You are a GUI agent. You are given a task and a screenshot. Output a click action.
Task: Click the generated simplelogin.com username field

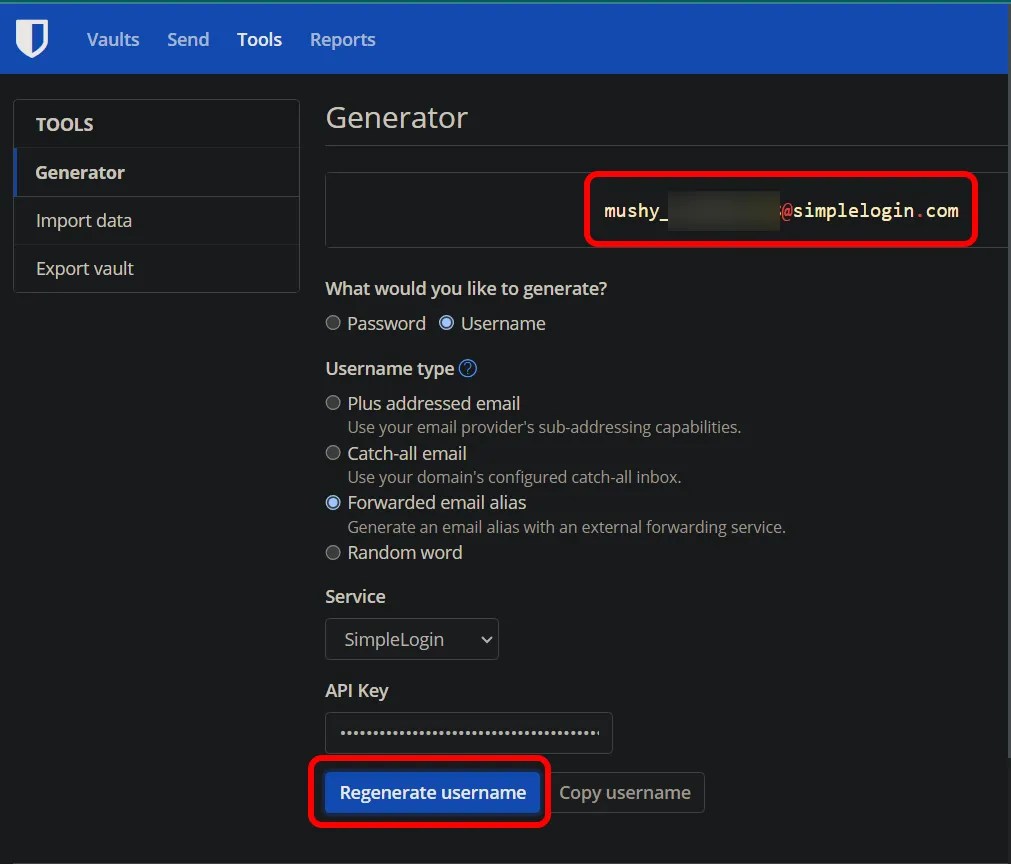[780, 210]
